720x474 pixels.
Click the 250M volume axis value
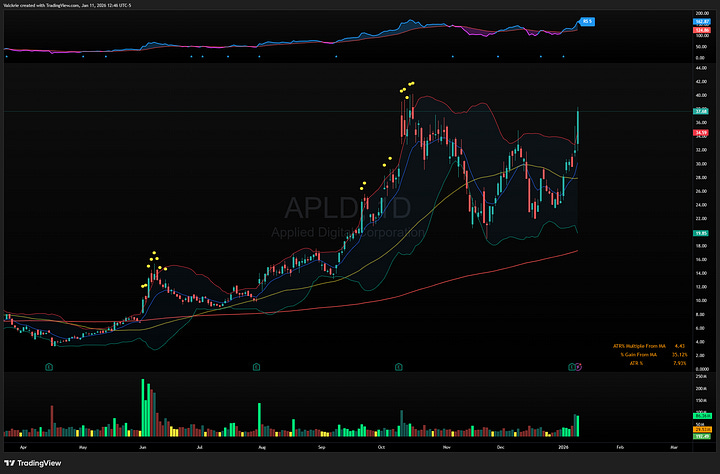pyautogui.click(x=701, y=377)
